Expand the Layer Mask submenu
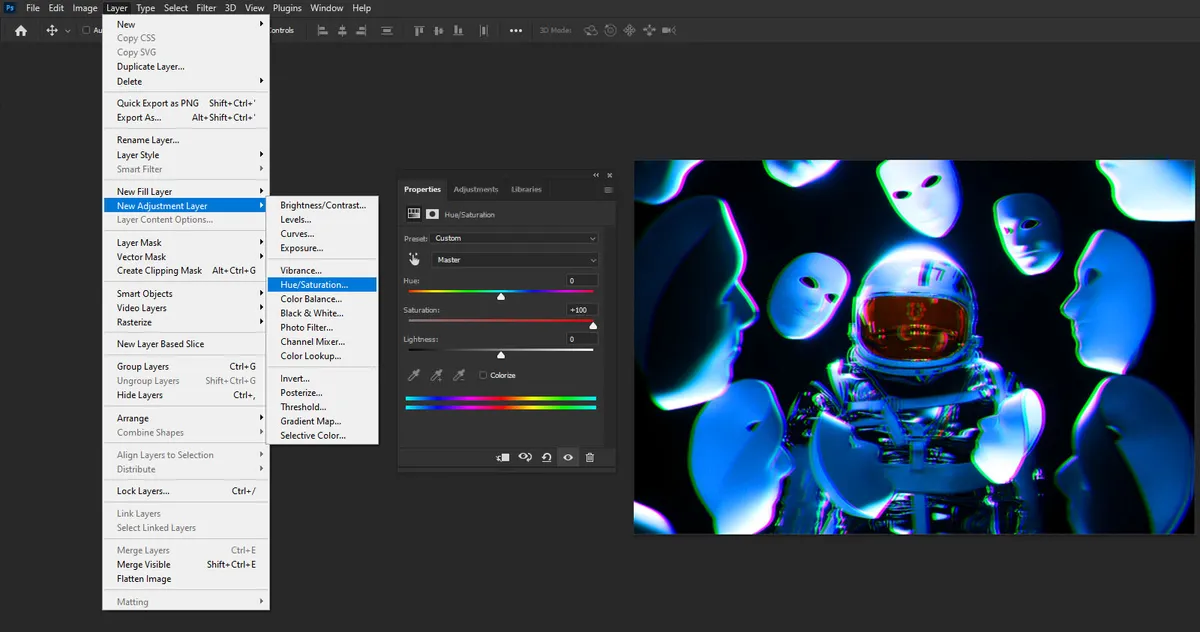The width and height of the screenshot is (1200, 632). [x=186, y=242]
